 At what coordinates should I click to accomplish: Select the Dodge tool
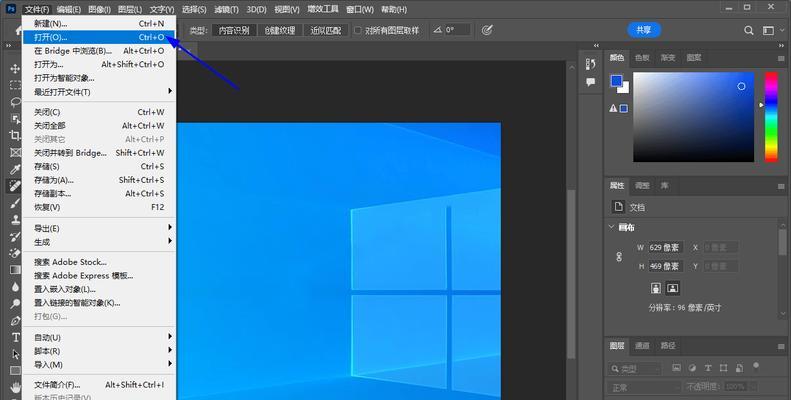click(15, 303)
